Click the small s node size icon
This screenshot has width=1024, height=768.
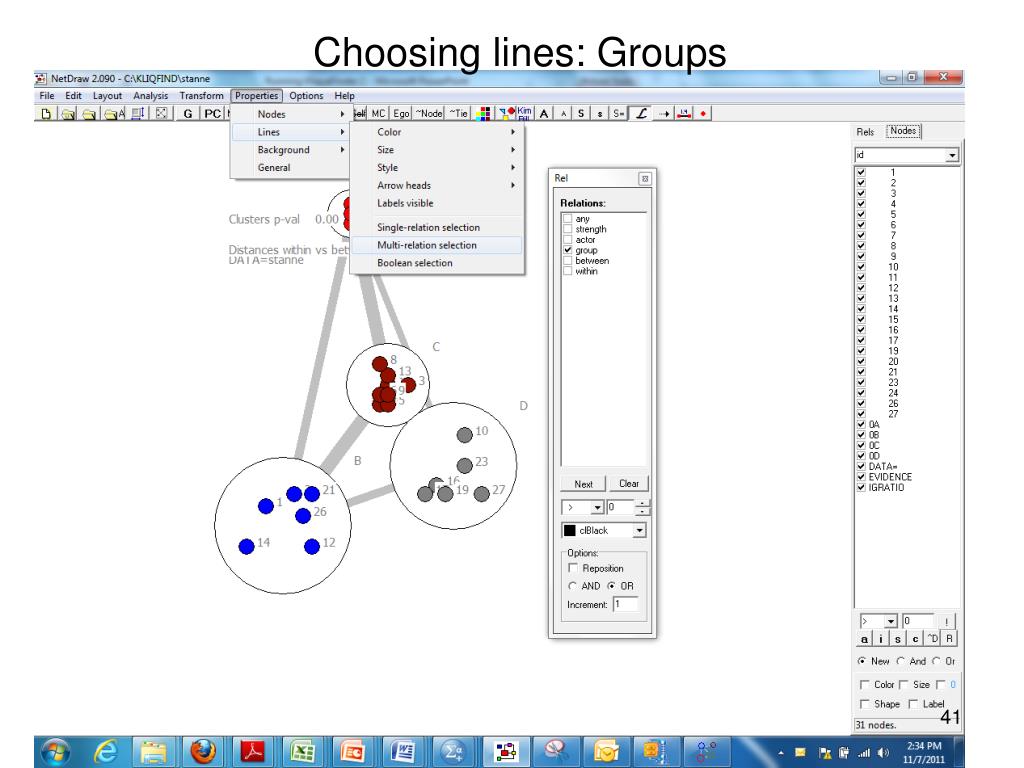600,114
